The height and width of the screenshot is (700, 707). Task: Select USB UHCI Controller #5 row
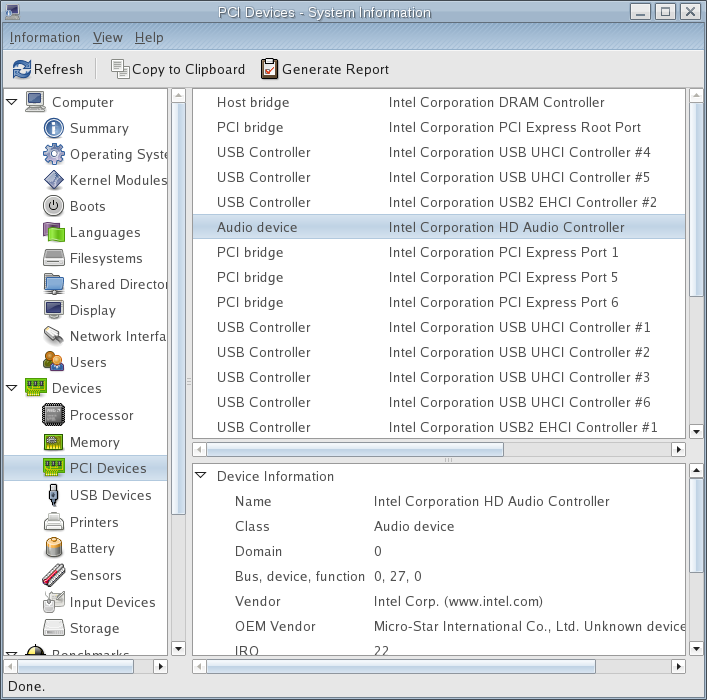click(x=439, y=177)
